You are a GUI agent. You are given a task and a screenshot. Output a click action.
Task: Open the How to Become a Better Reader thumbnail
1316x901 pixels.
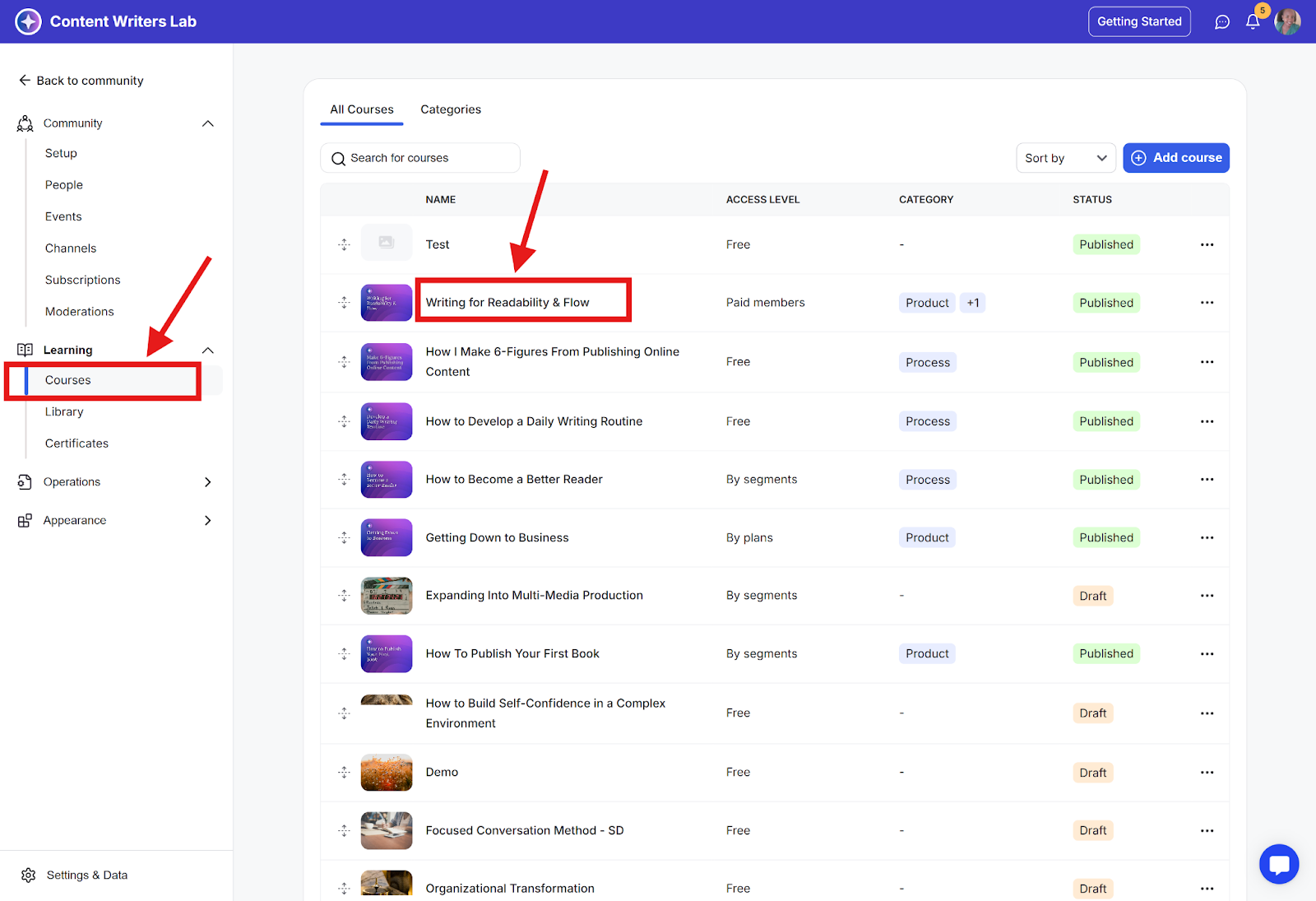point(387,480)
